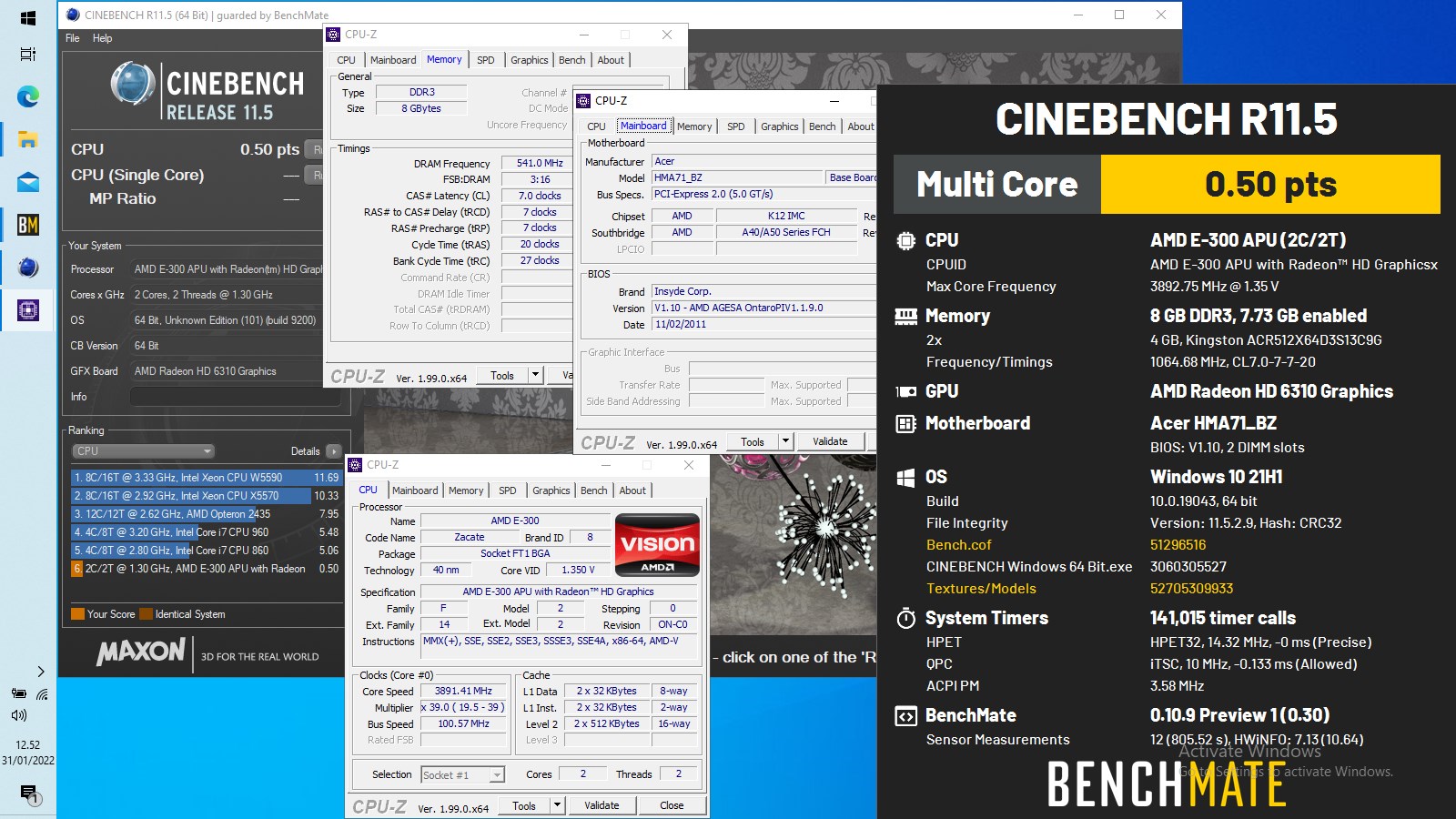The height and width of the screenshot is (819, 1456).
Task: Open the Mail app in the taskbar
Action: pyautogui.click(x=27, y=182)
